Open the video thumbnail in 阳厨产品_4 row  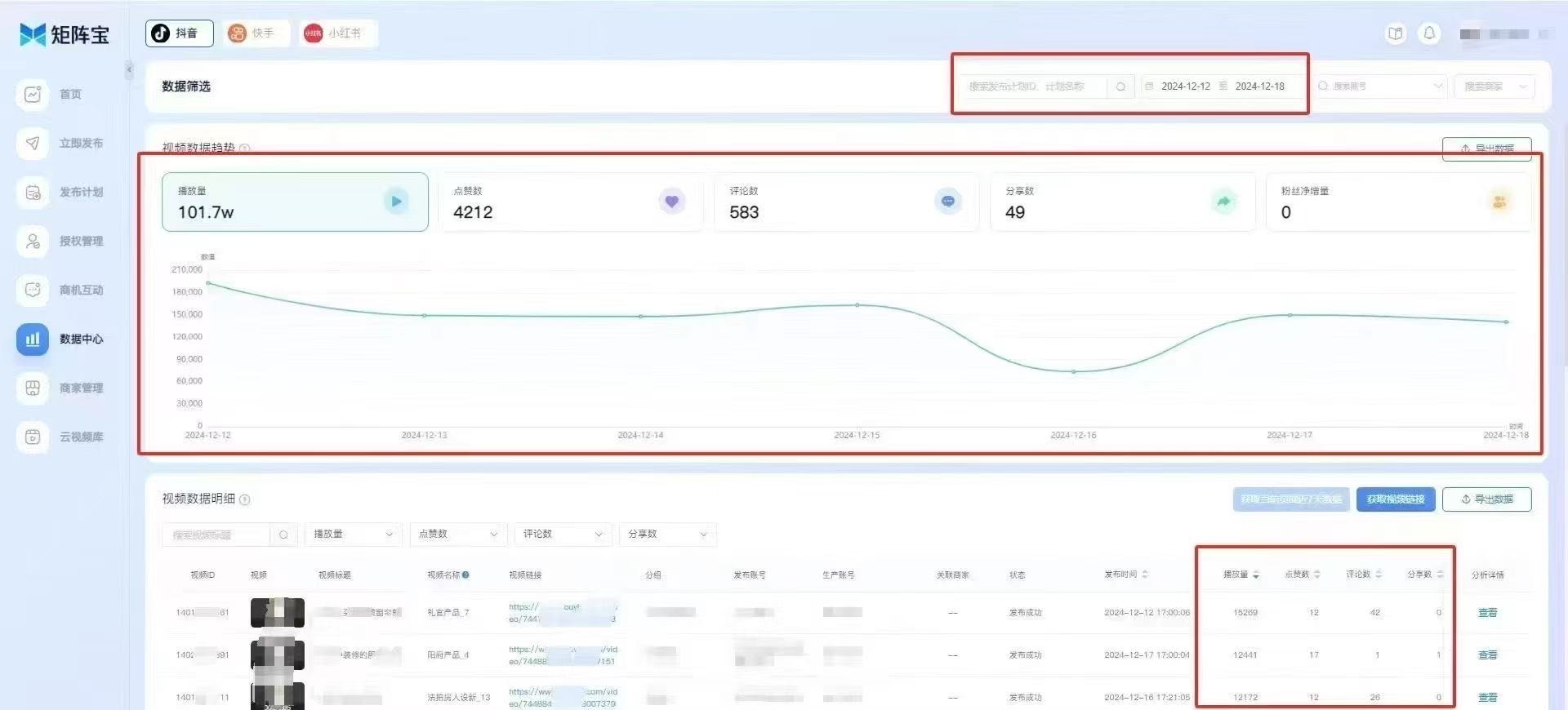(x=278, y=655)
